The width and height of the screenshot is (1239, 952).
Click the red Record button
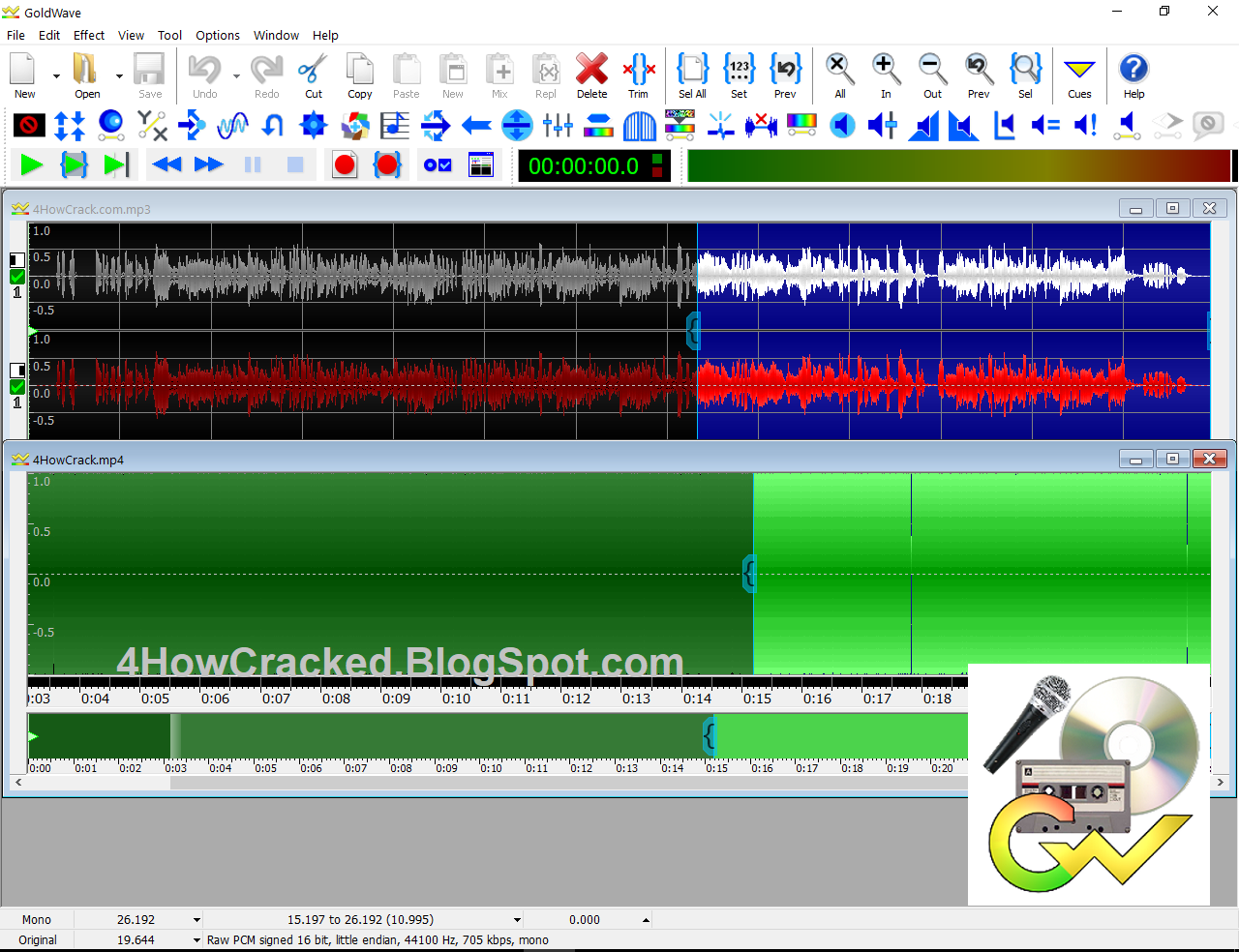pyautogui.click(x=344, y=164)
